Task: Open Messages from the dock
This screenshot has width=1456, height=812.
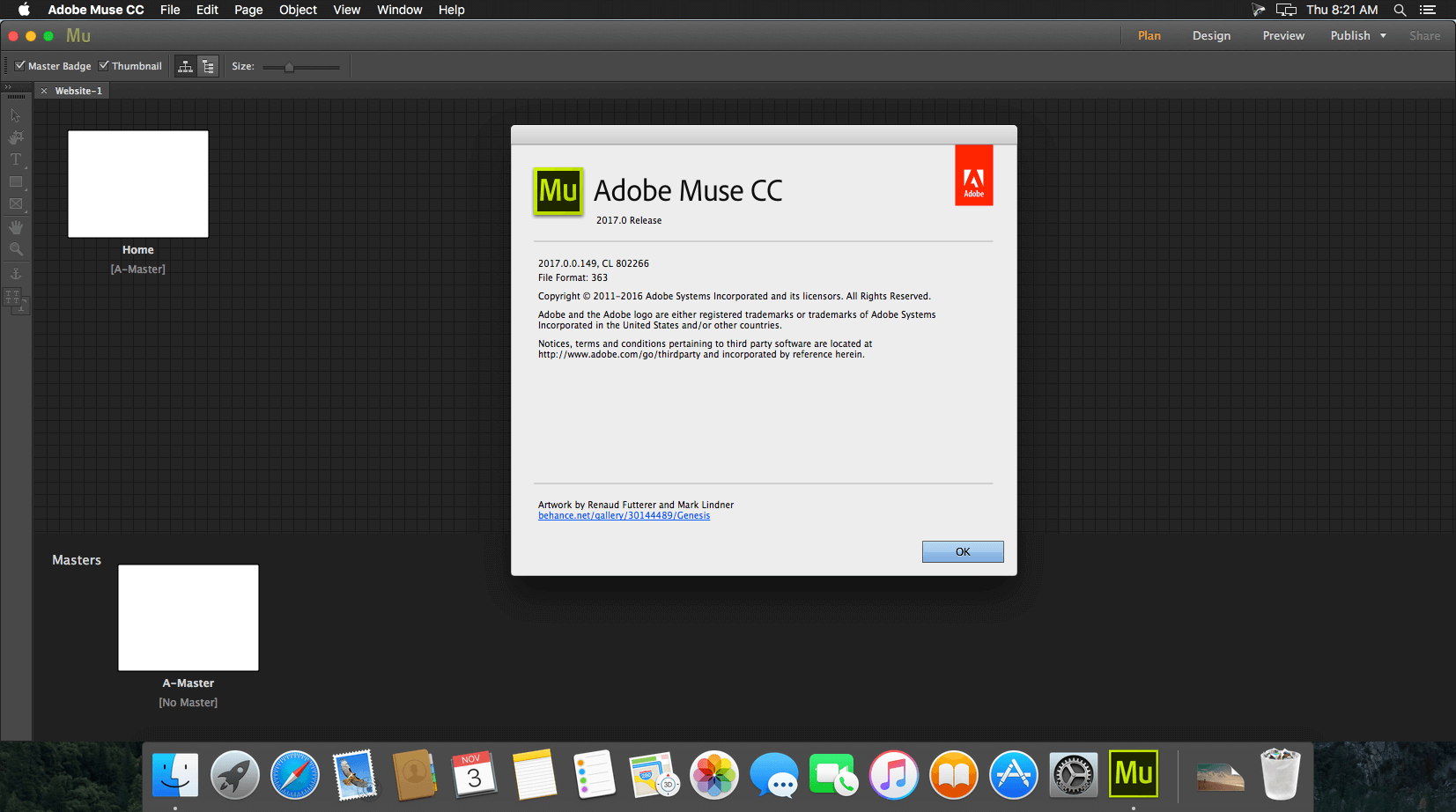Action: coord(774,775)
